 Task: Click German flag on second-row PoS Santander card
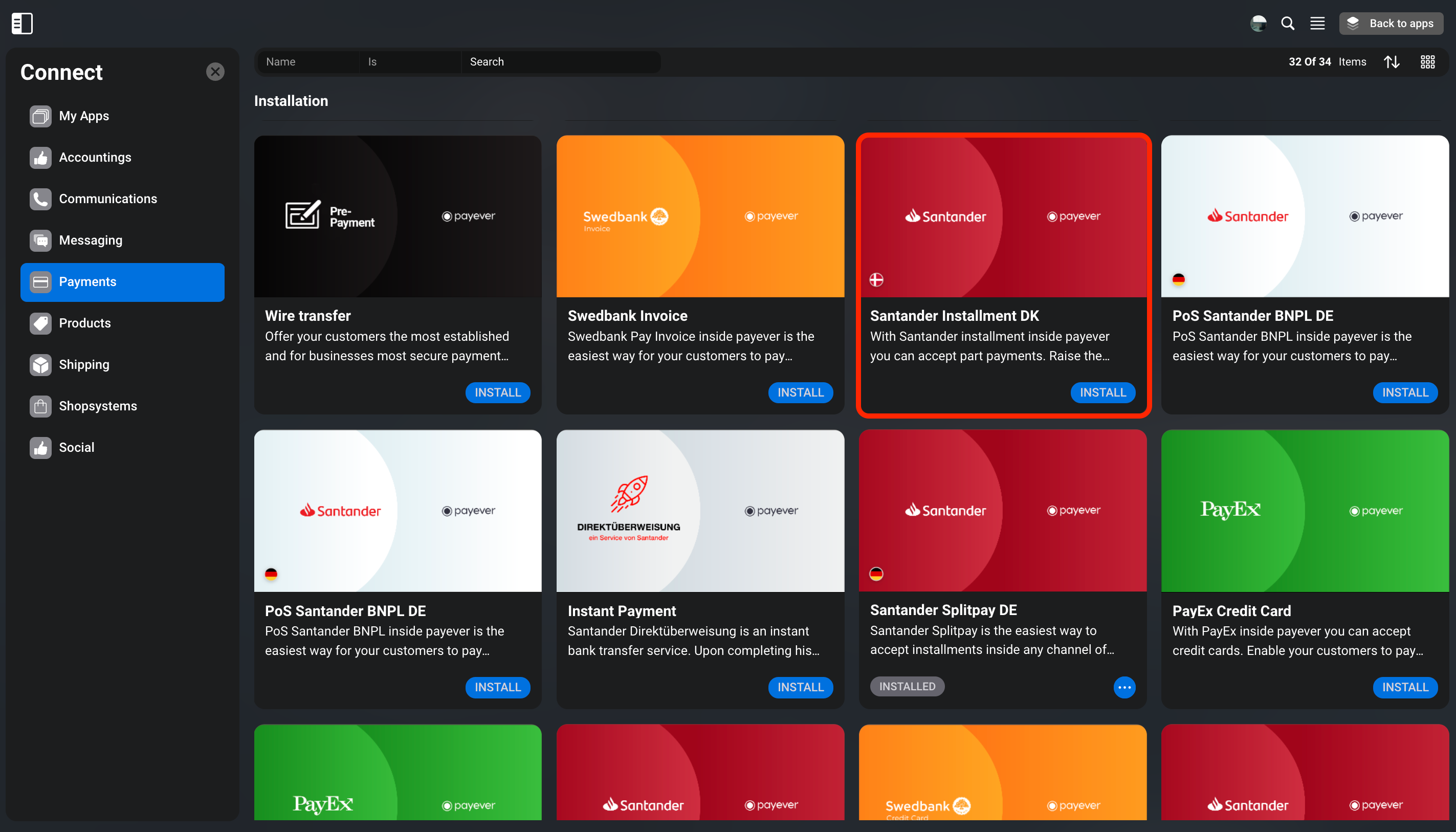tap(271, 574)
